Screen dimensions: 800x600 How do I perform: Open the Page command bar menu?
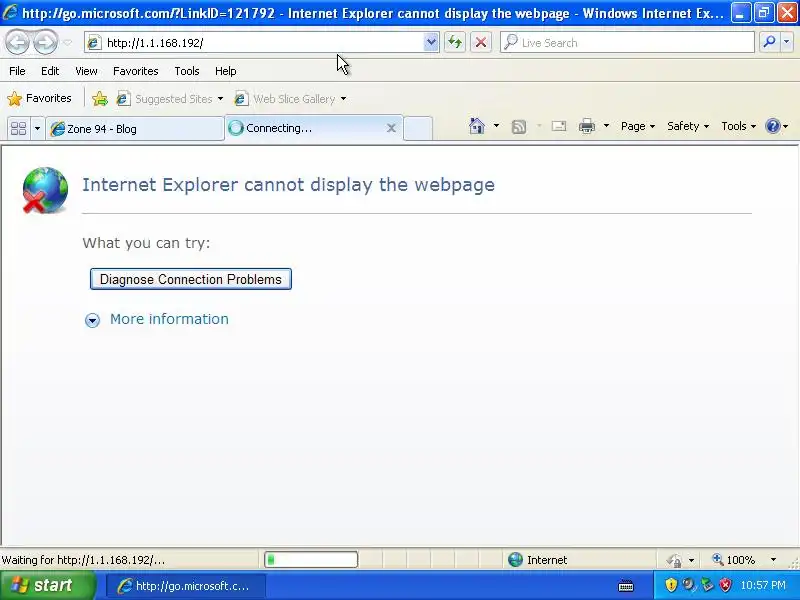tap(638, 126)
